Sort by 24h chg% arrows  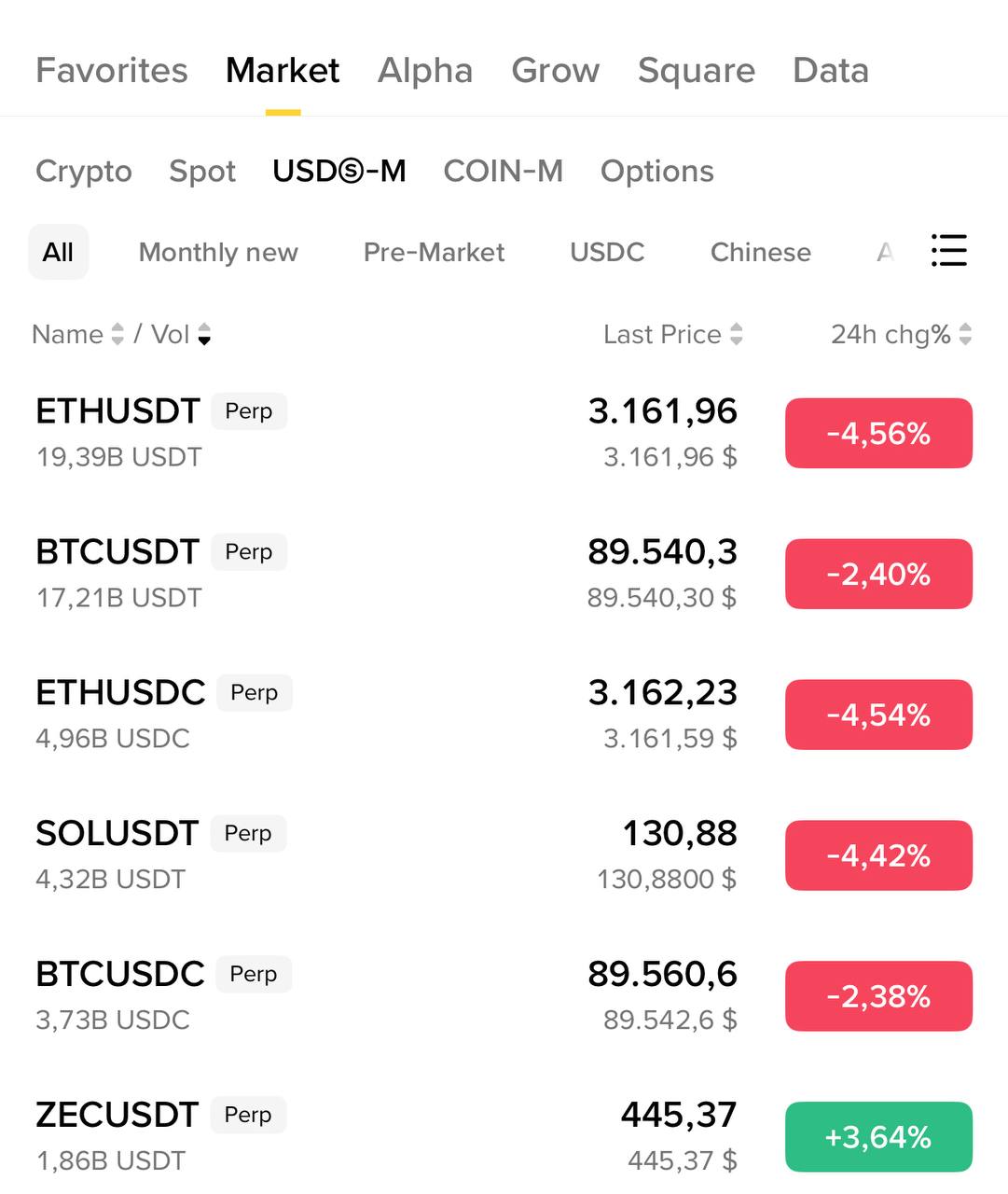(965, 334)
